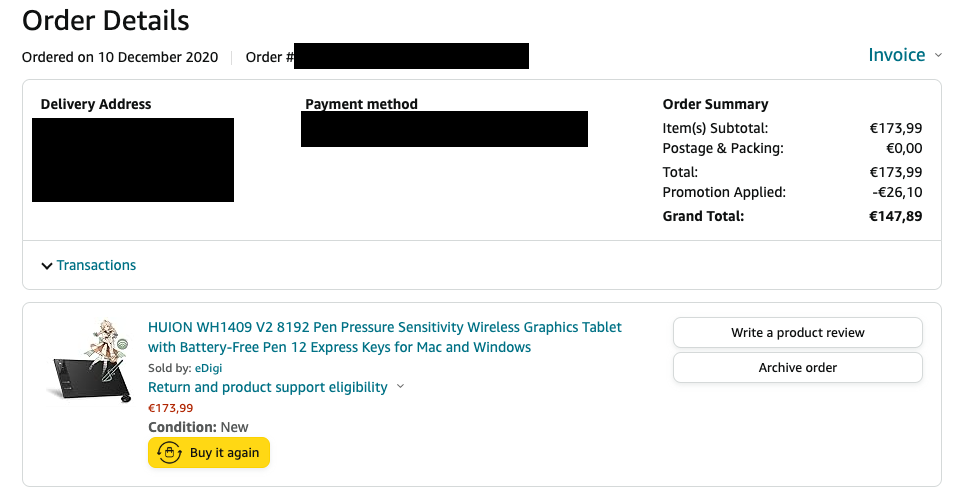Expand the Invoice dropdown arrow

click(938, 56)
